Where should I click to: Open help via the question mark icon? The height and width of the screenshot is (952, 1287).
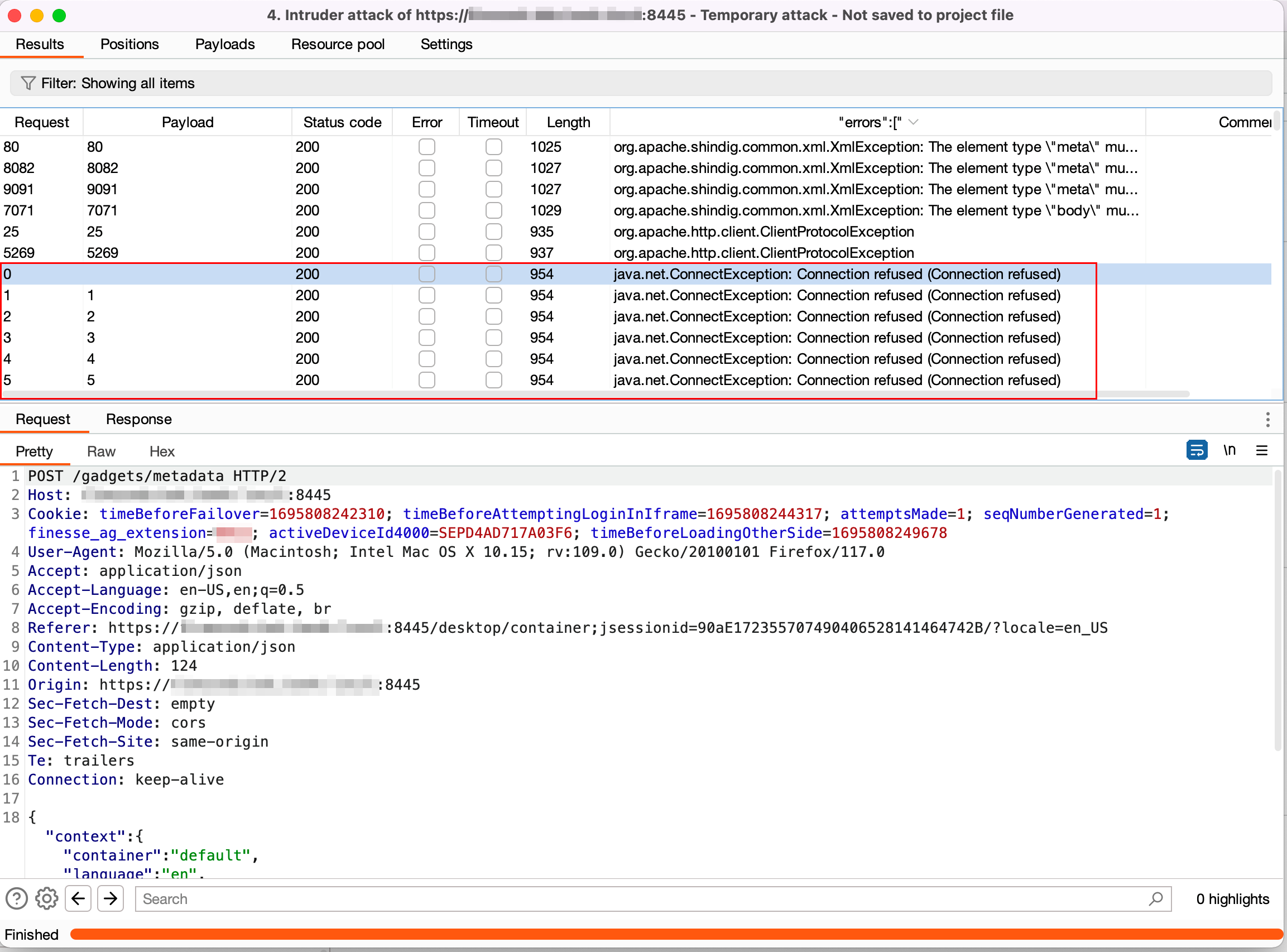pos(17,898)
